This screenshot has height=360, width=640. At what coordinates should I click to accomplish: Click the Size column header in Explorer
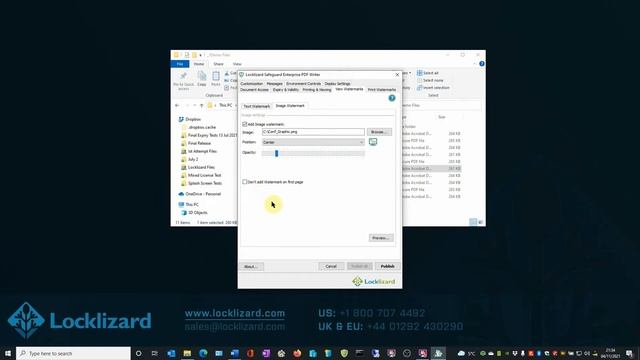tap(442, 117)
